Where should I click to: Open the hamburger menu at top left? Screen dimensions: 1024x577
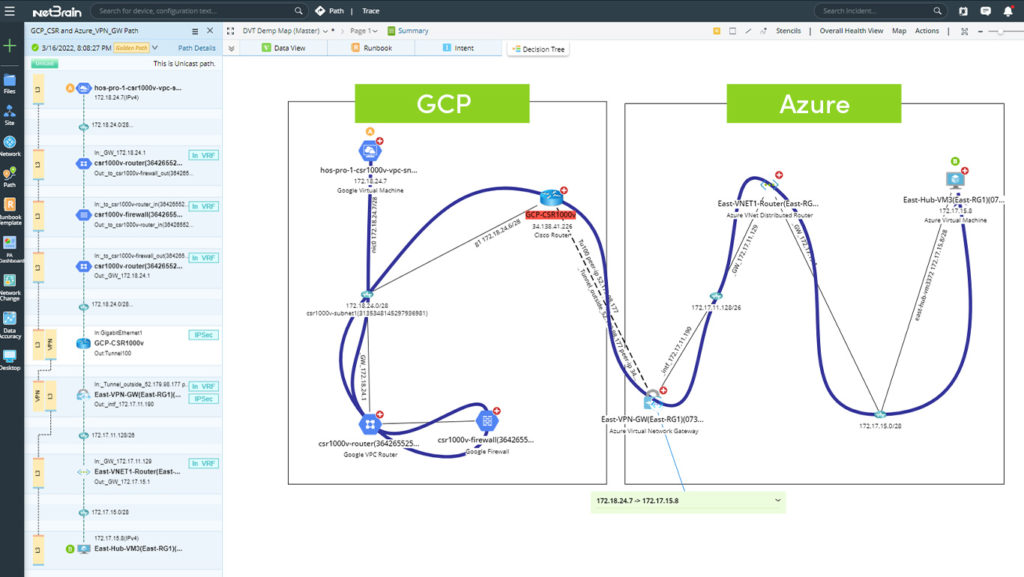pos(11,11)
